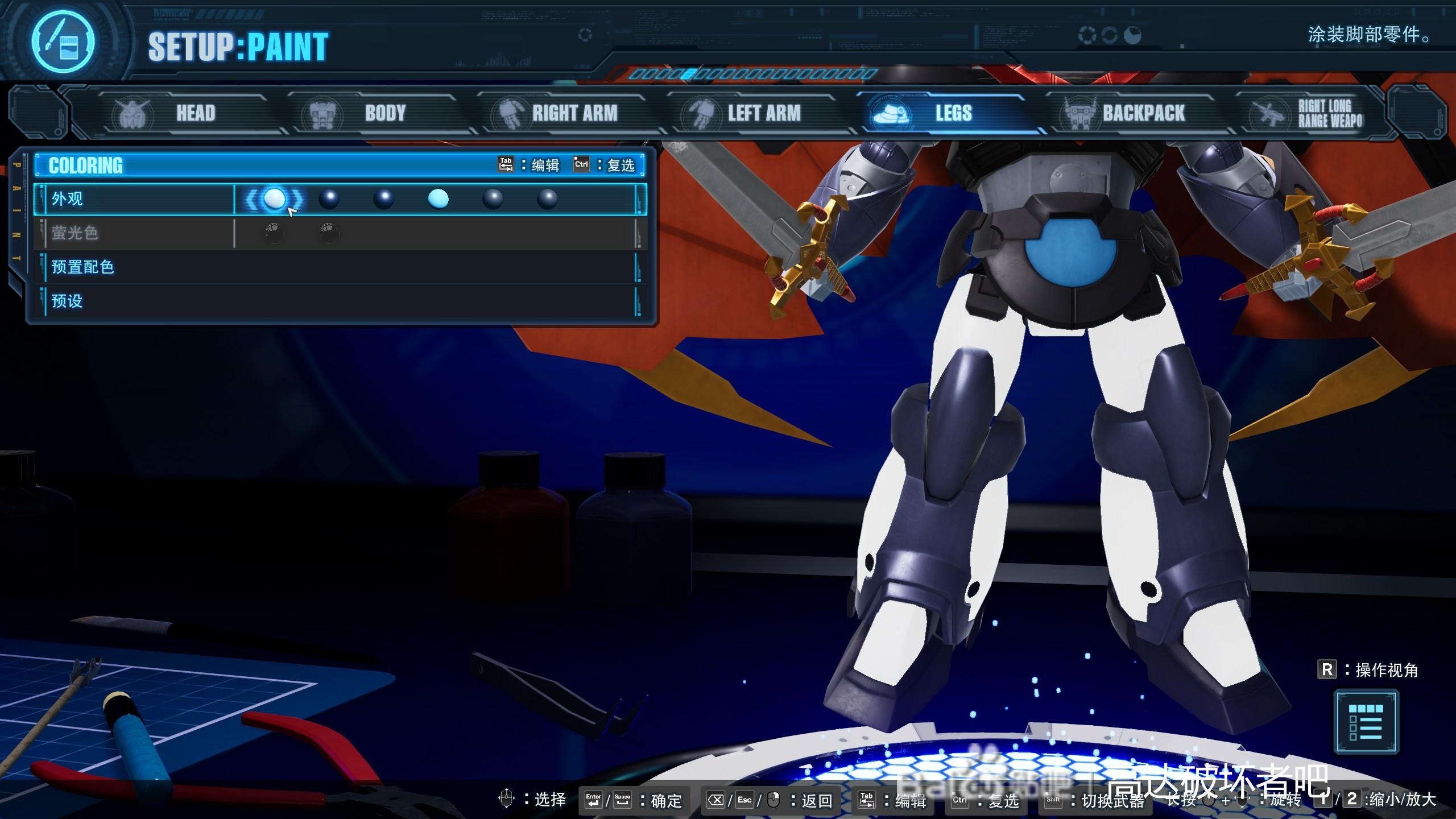Pick the sixth 外观 color swatch
Viewport: 1456px width, 819px height.
point(547,198)
